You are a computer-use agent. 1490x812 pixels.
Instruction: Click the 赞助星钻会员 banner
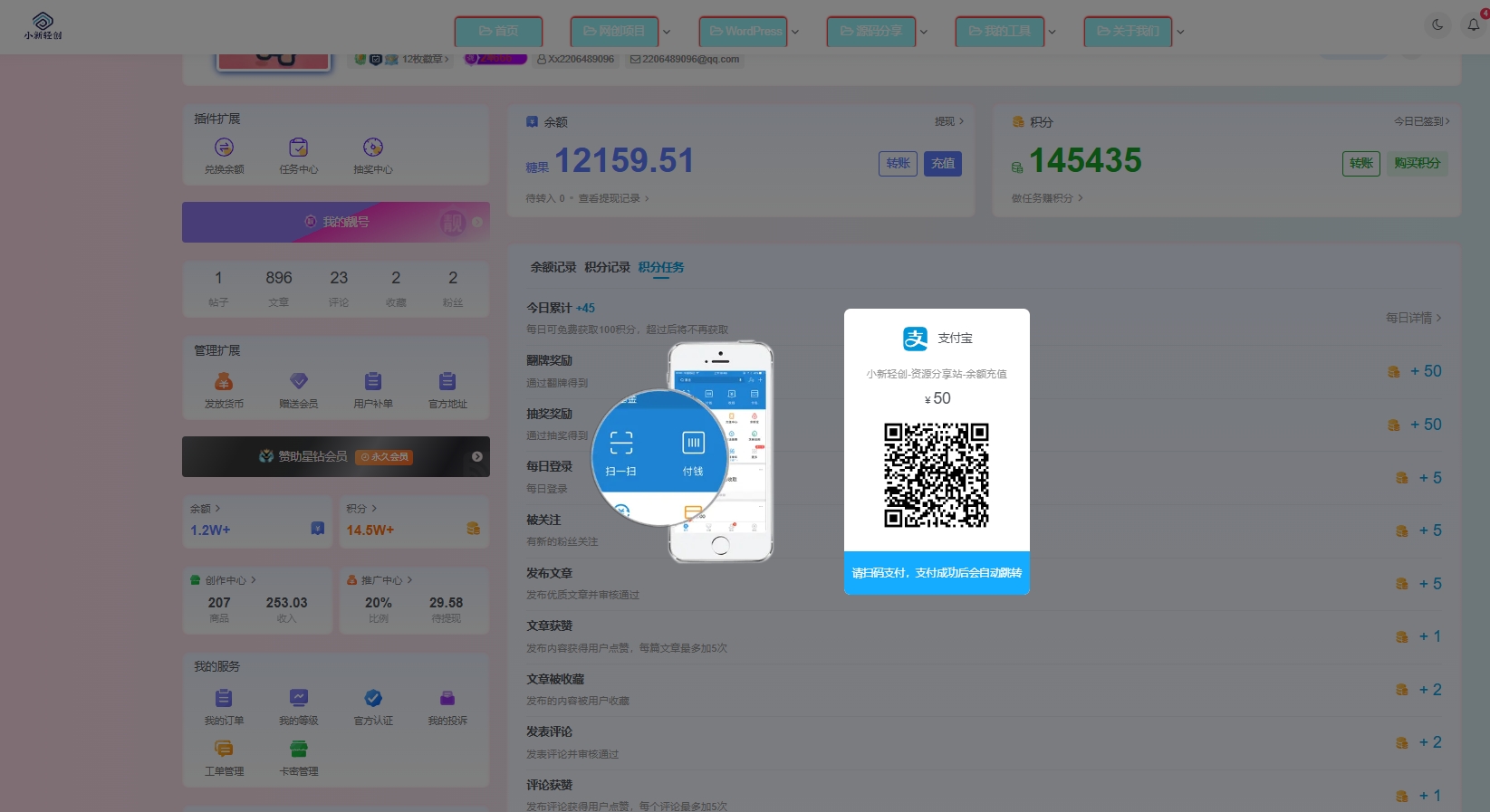(x=336, y=456)
